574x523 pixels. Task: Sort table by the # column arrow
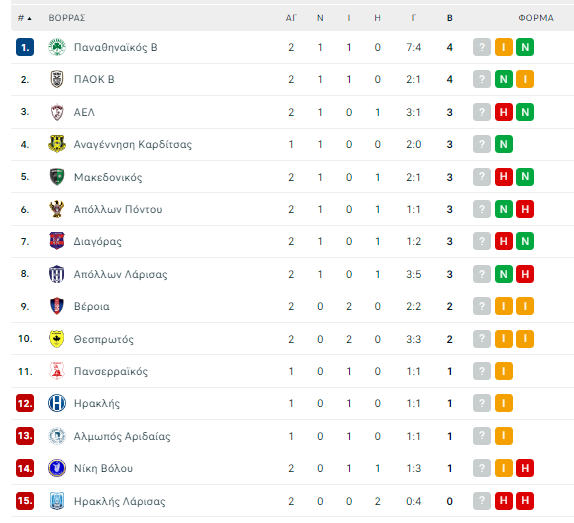point(25,18)
